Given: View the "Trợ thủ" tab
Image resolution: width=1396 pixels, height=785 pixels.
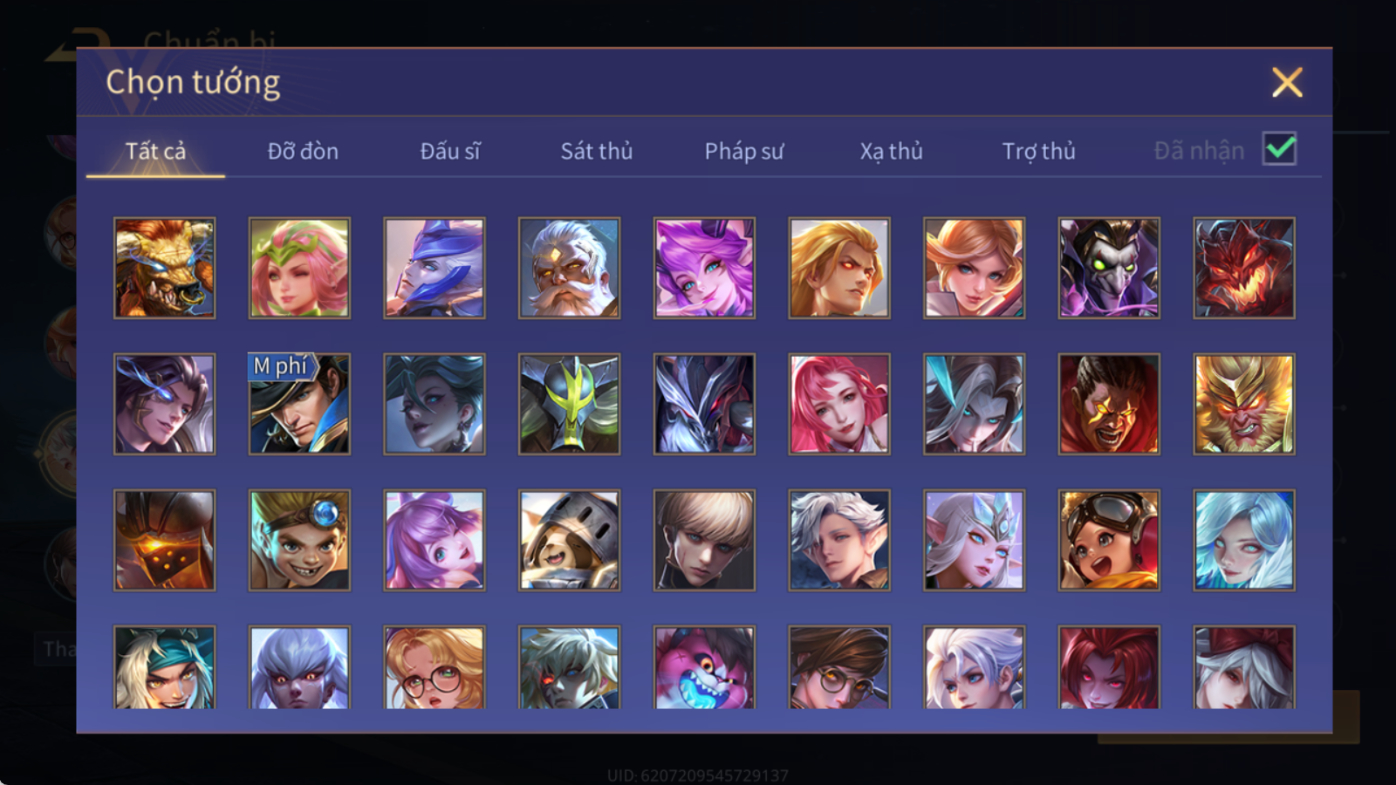Looking at the screenshot, I should tap(1038, 151).
